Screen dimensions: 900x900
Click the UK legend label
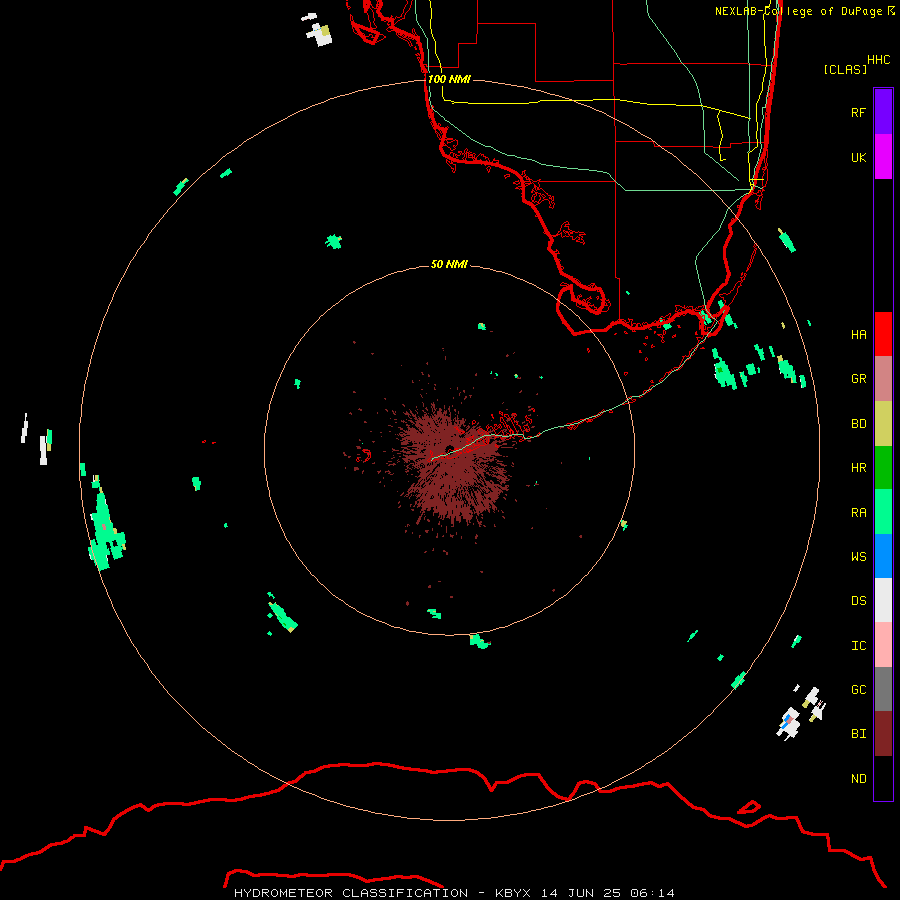[858, 157]
